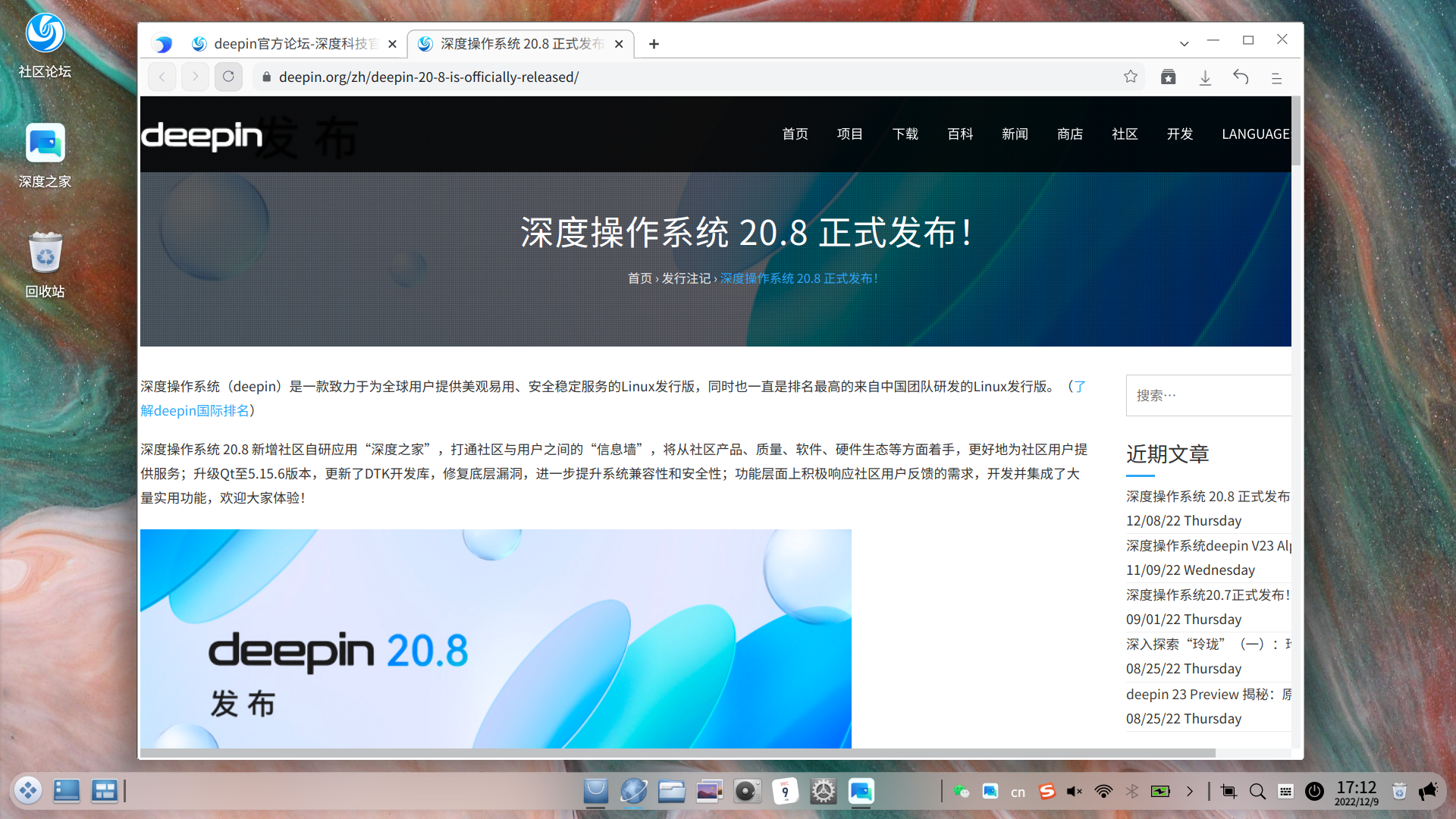
Task: Reload the current page
Action: point(228,77)
